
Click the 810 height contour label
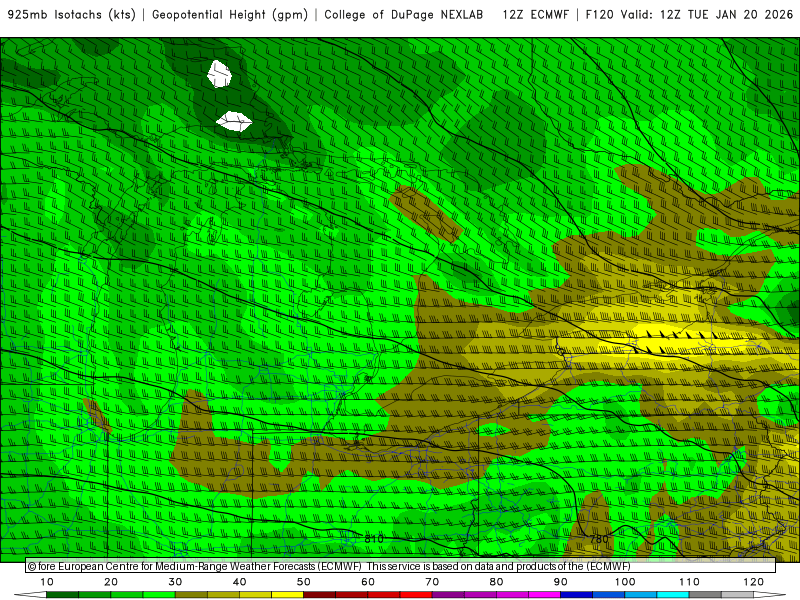click(x=373, y=539)
